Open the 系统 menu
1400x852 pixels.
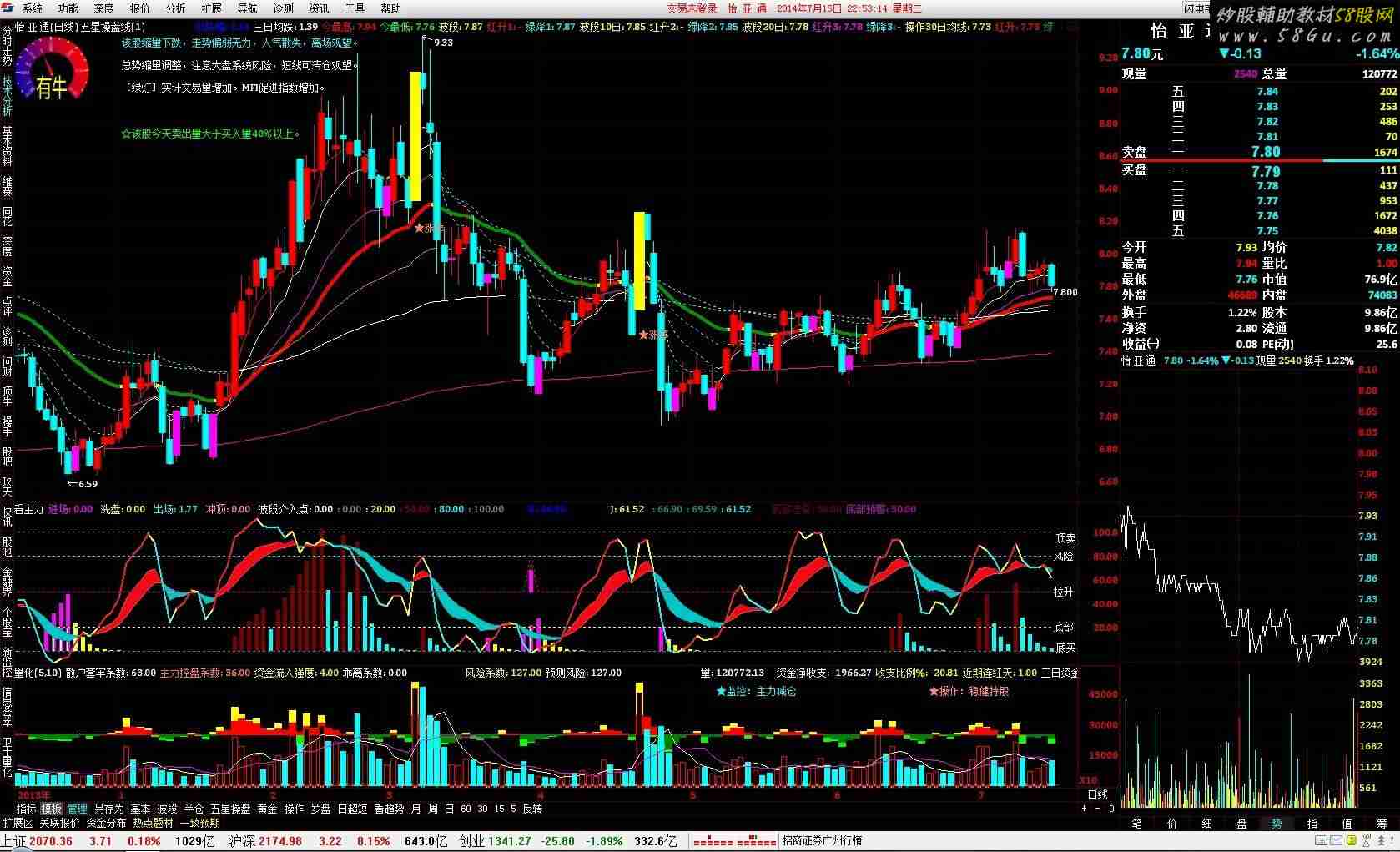(33, 8)
